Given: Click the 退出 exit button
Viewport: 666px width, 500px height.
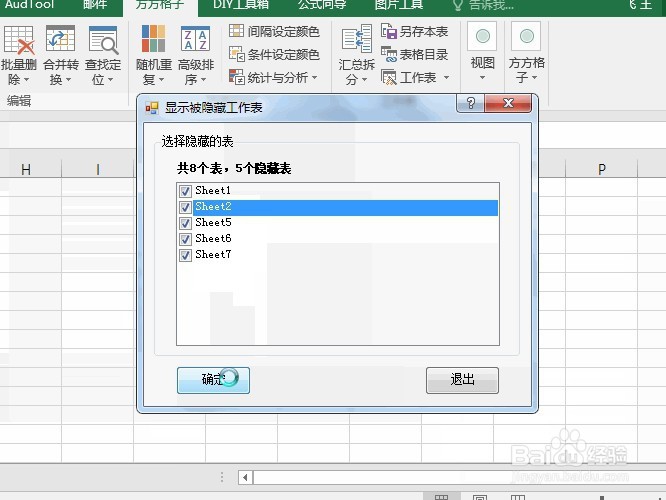Looking at the screenshot, I should tap(462, 380).
